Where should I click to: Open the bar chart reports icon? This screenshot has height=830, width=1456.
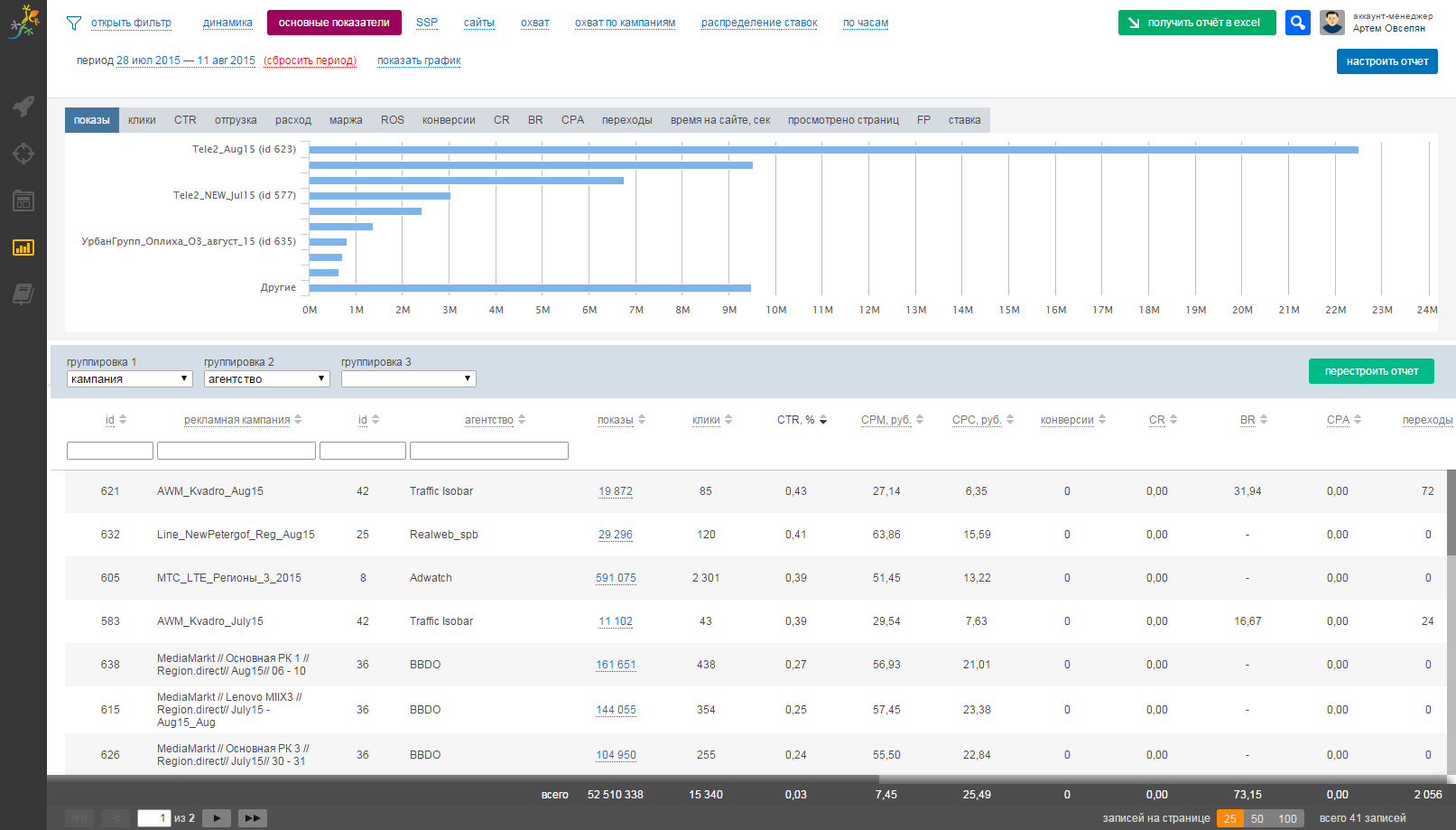coord(23,247)
